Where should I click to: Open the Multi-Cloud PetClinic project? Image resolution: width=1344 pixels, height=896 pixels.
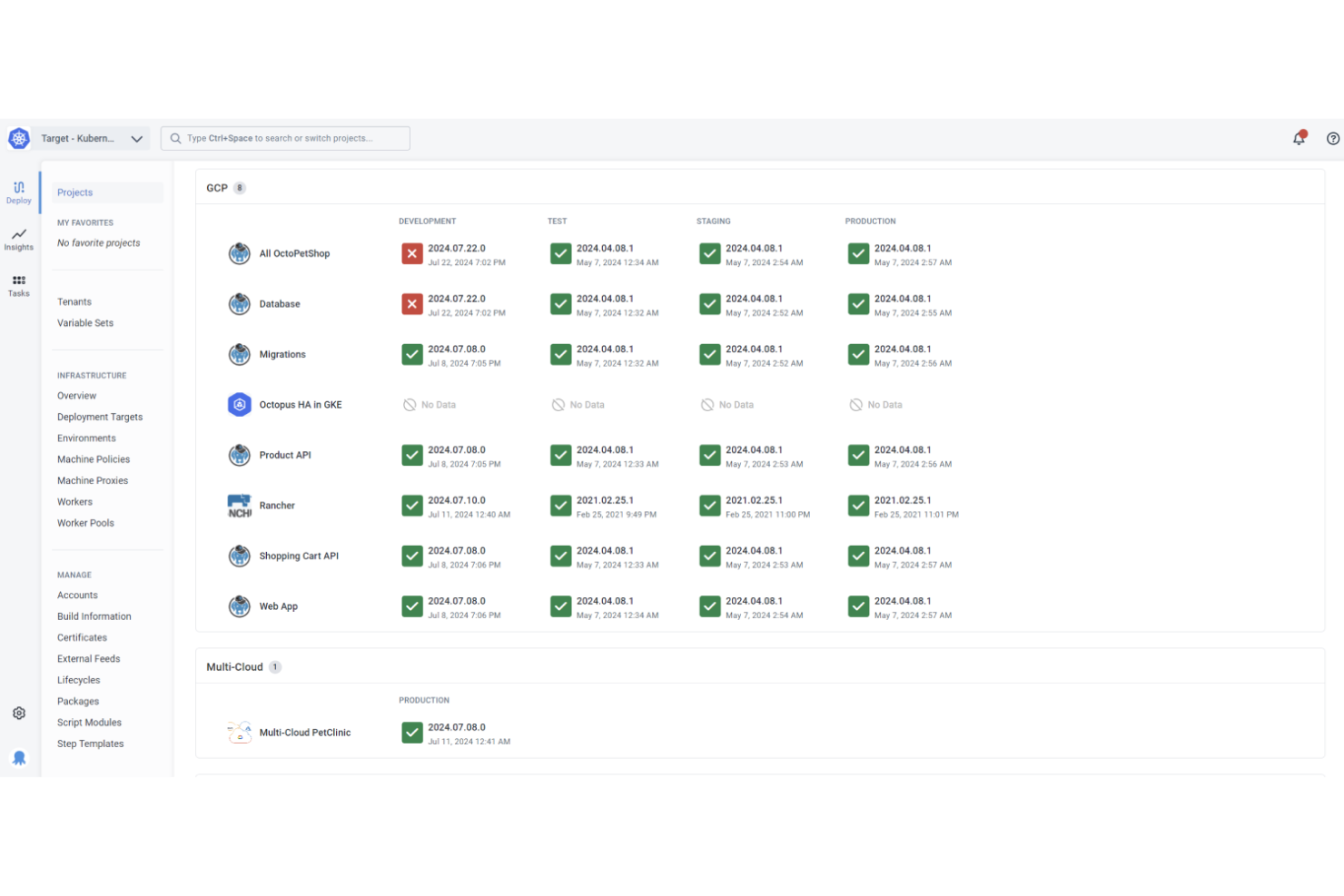coord(305,733)
